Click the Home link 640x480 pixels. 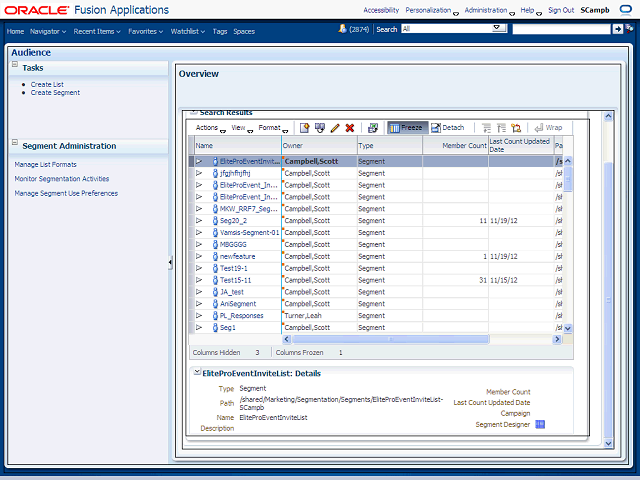[15, 31]
